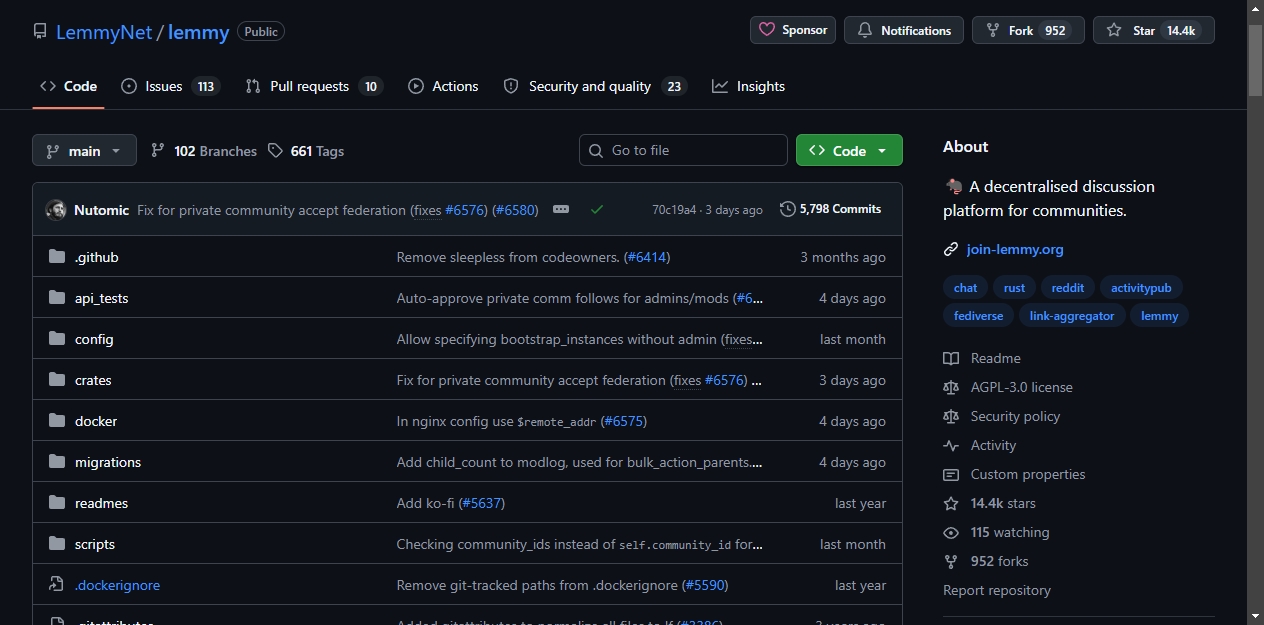Star the repository with Star button
1264x625 pixels.
pyautogui.click(x=1153, y=30)
